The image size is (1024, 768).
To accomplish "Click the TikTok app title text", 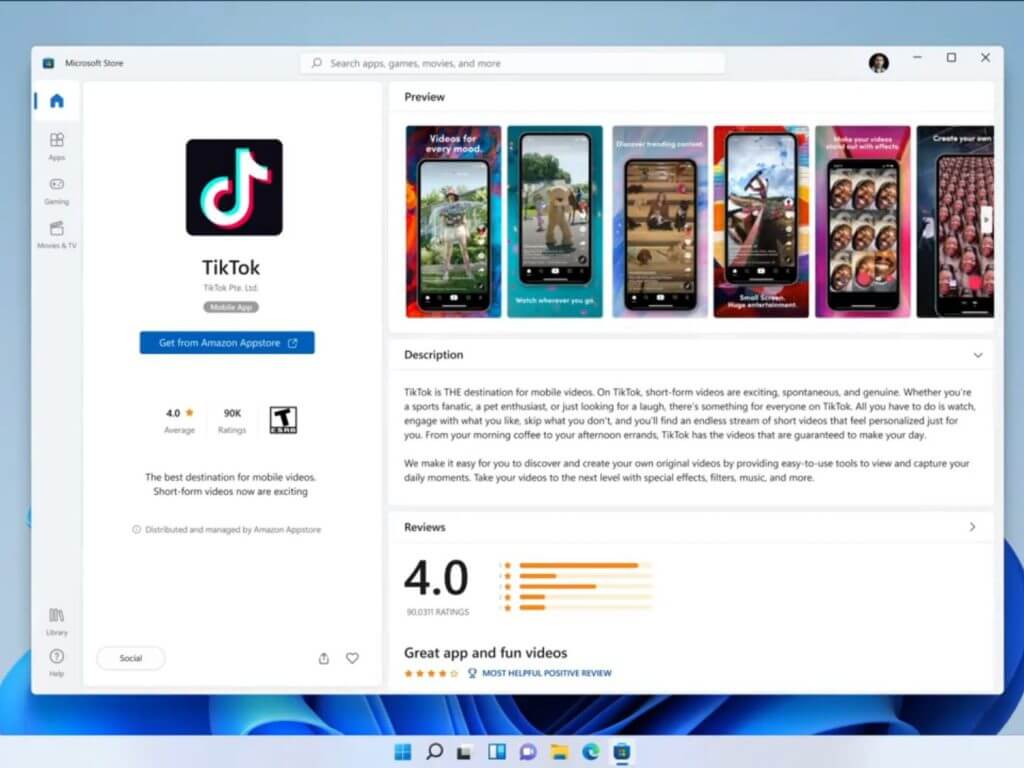I will [x=231, y=267].
